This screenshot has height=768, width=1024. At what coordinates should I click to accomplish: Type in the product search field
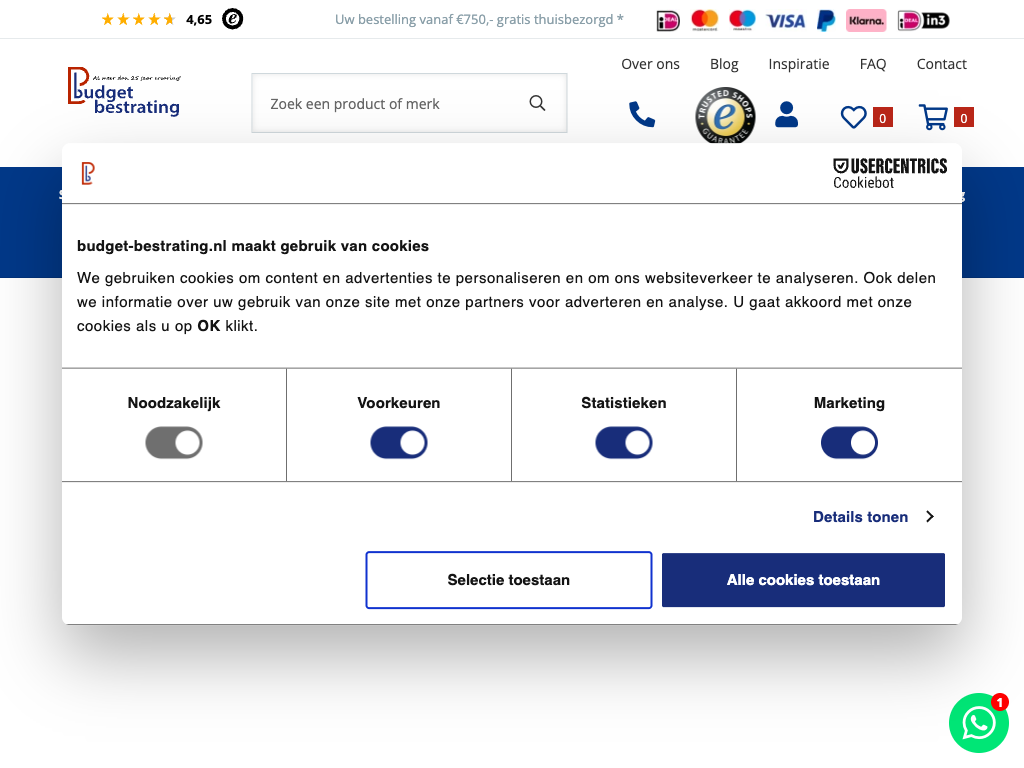click(390, 103)
